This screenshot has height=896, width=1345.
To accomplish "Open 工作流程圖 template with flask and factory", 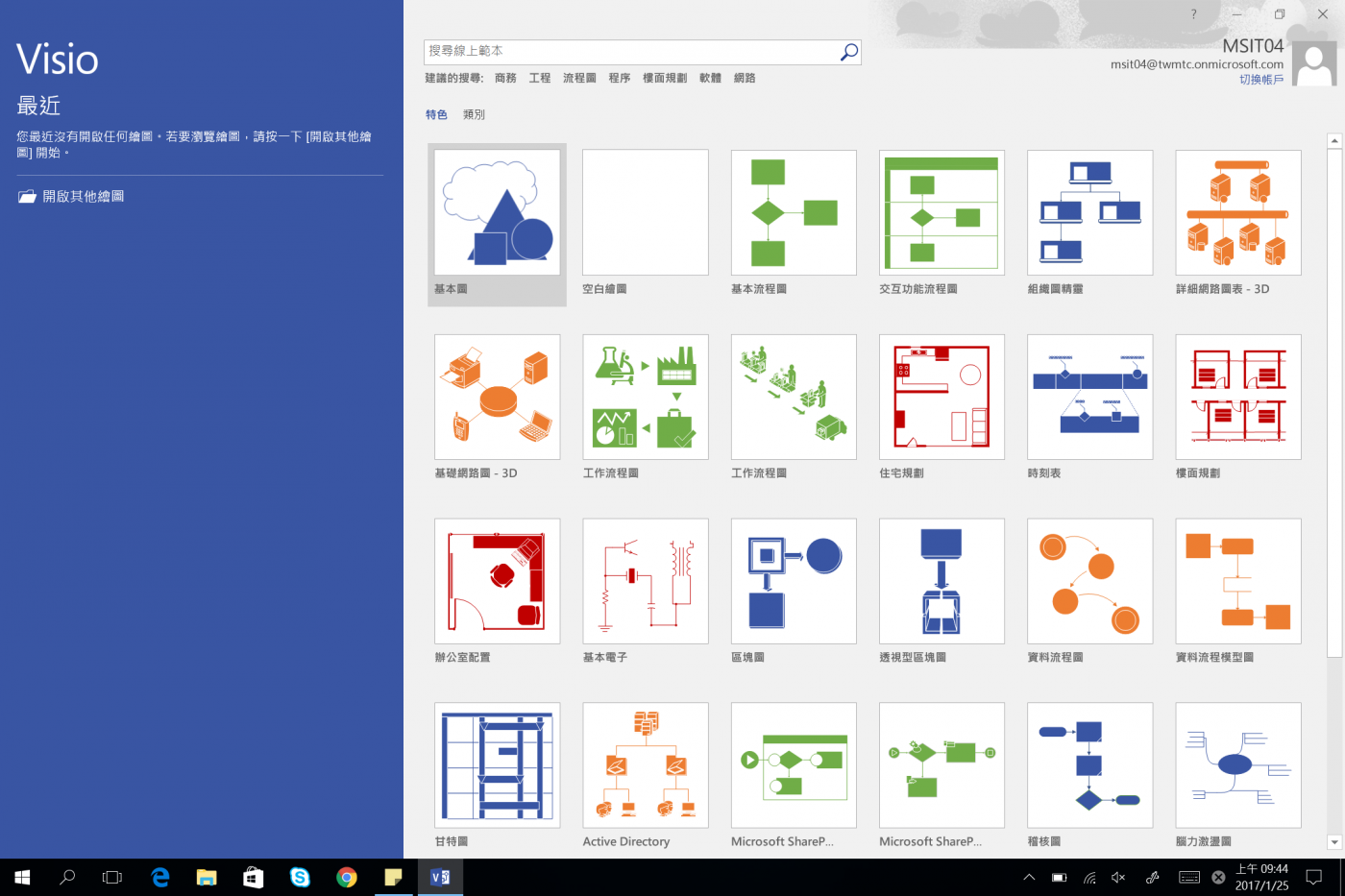I will click(x=646, y=397).
